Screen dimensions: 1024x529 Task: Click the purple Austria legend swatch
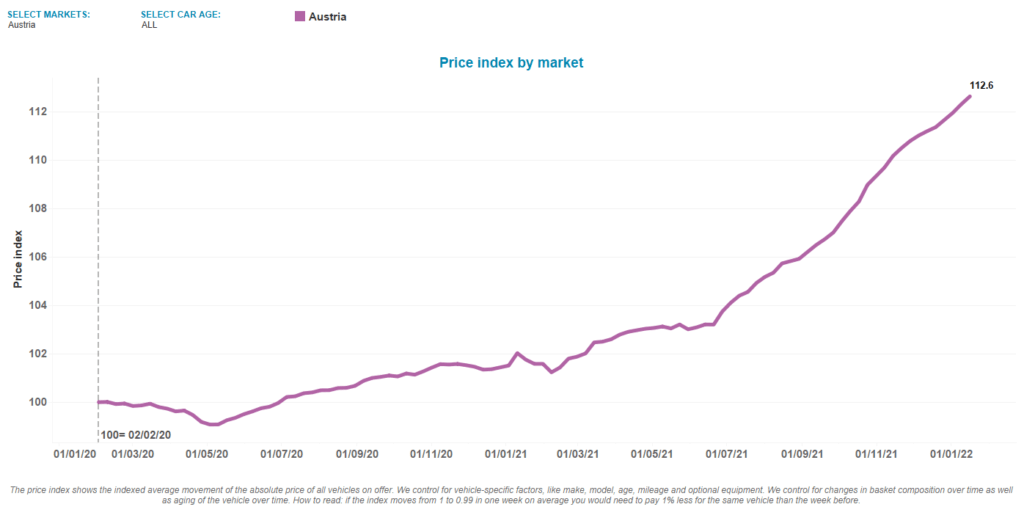click(x=300, y=17)
